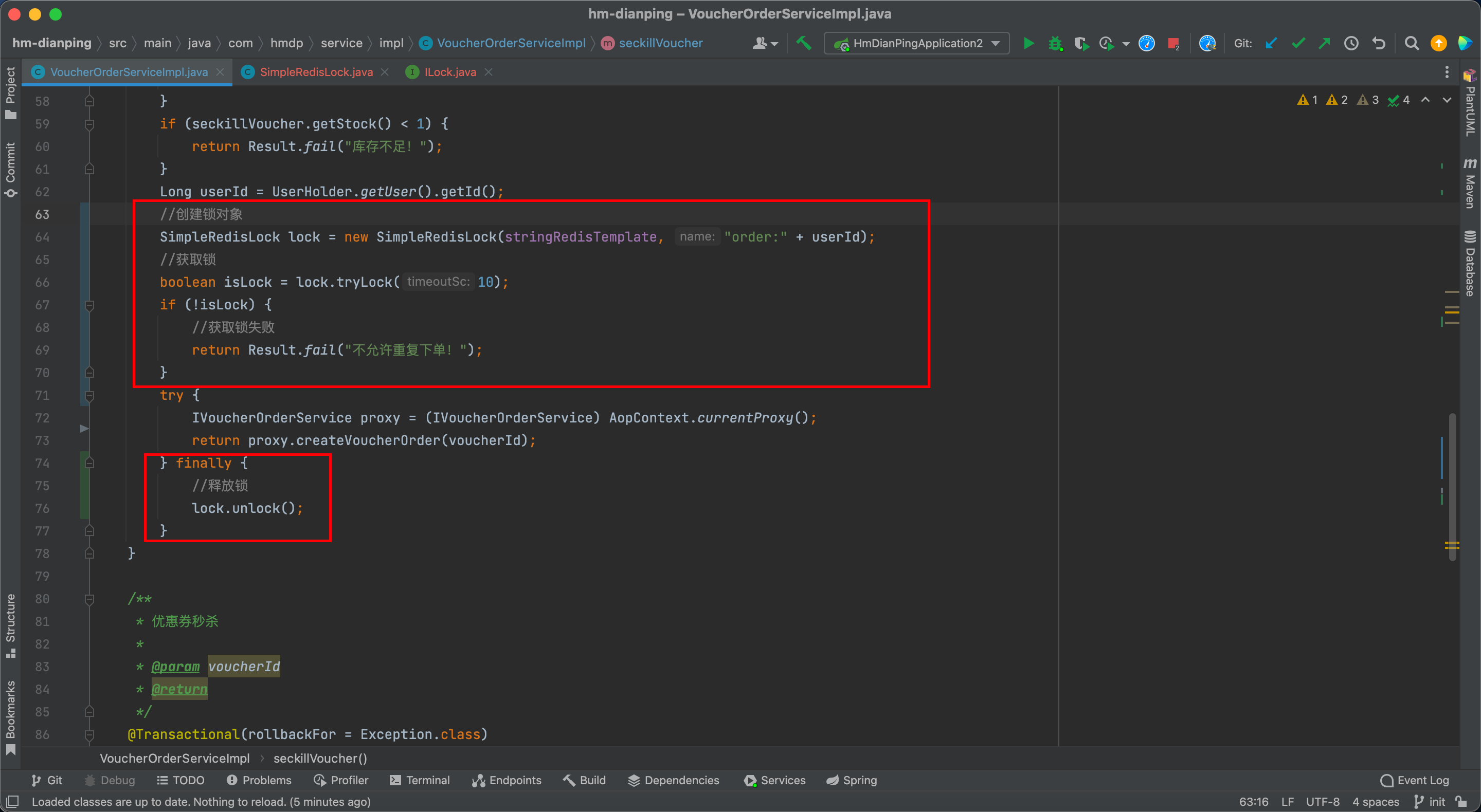Open the Problems tool window
The height and width of the screenshot is (812, 1481).
click(259, 780)
